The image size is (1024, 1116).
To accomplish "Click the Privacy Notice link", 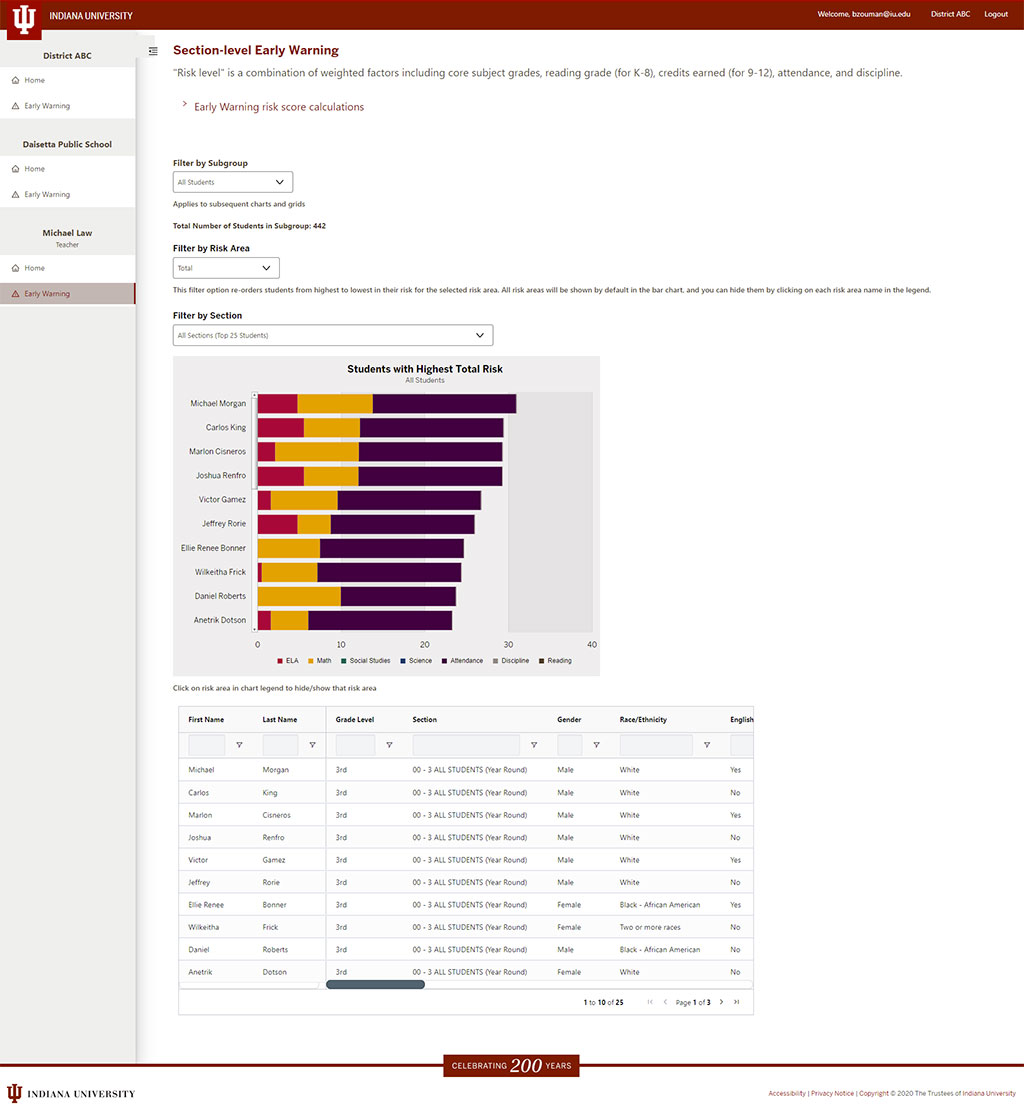I will click(x=832, y=1093).
